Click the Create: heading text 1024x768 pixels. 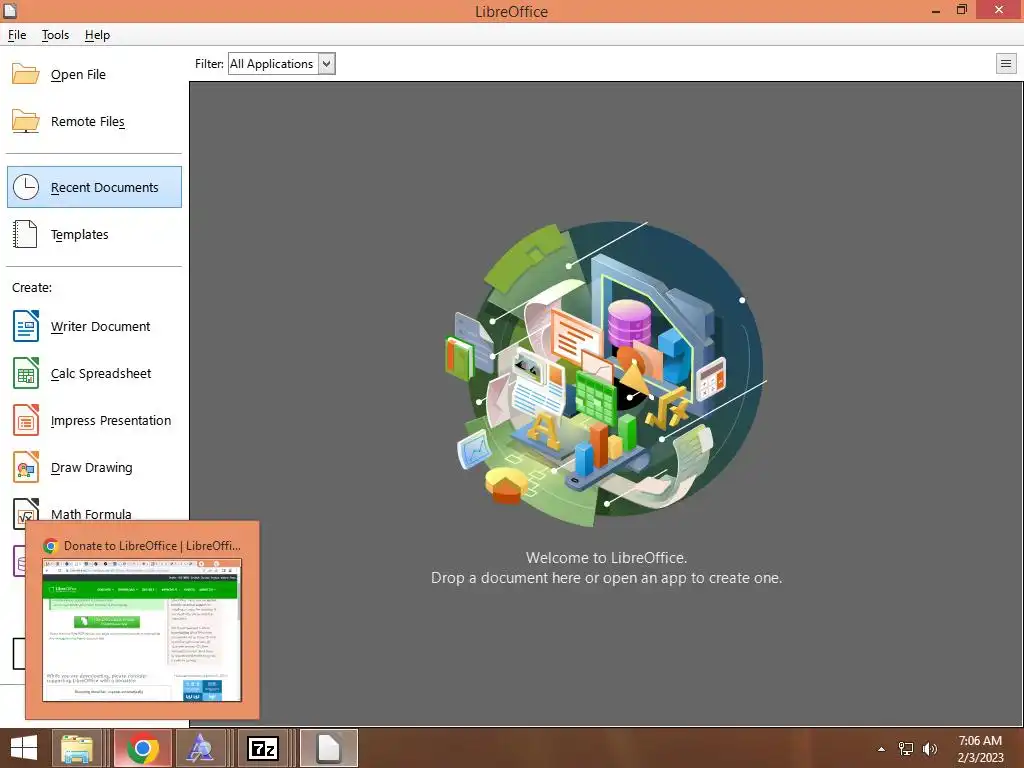pyautogui.click(x=32, y=287)
